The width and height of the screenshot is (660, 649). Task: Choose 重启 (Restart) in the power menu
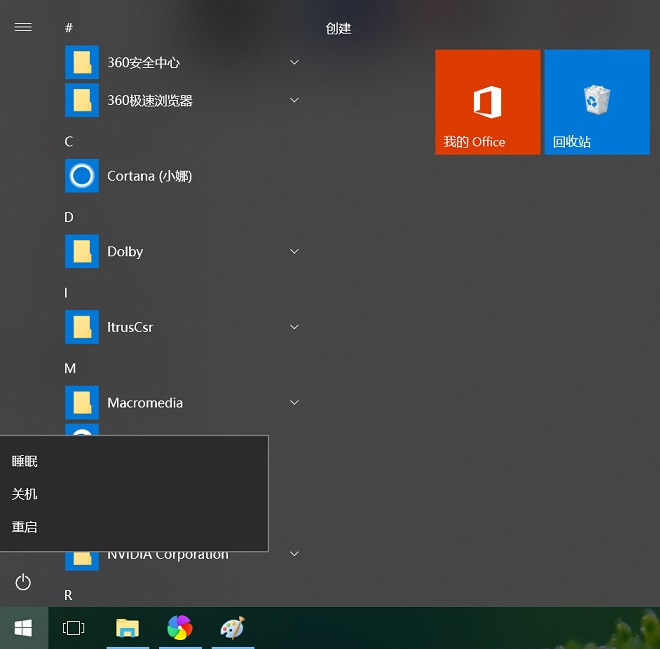(x=25, y=527)
